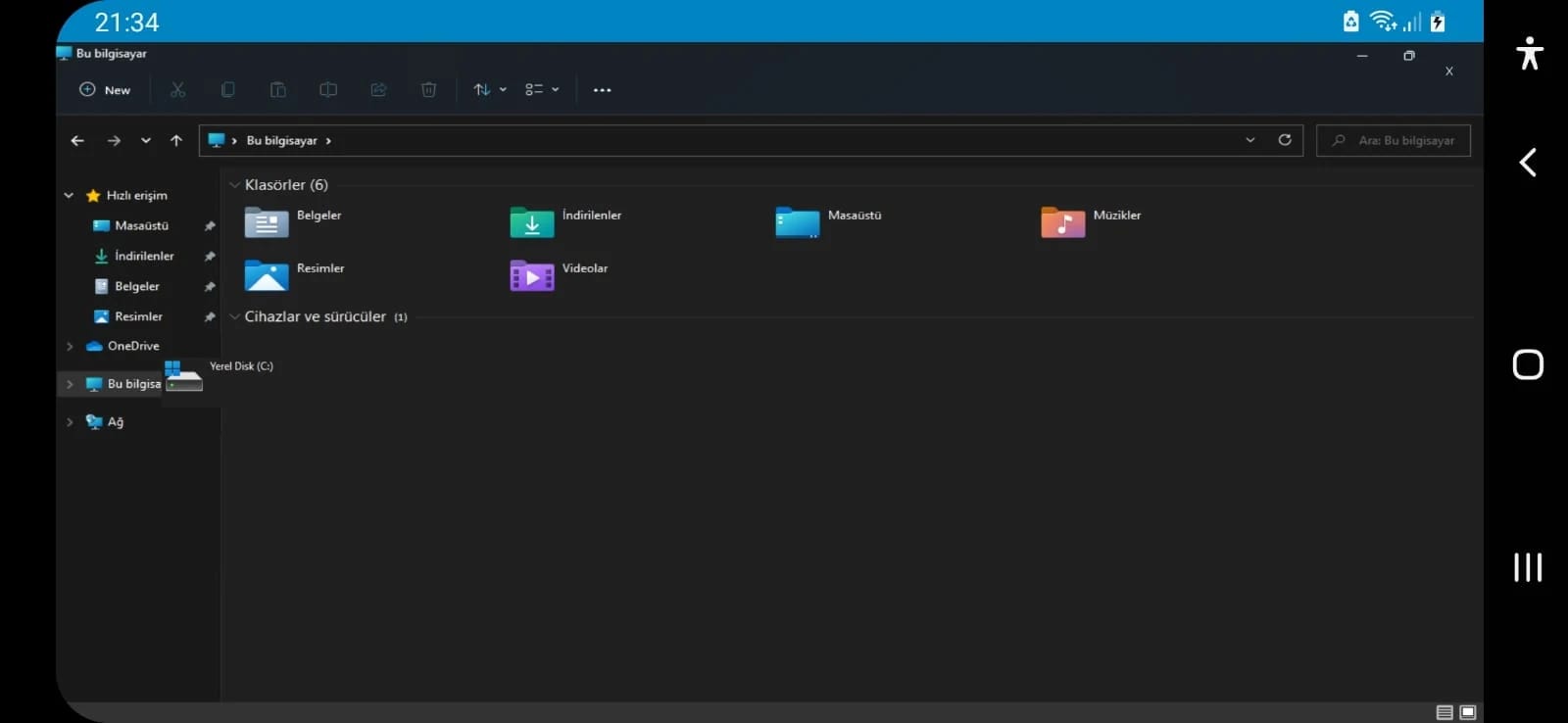
Task: Click pin icon next to sidebar İndirilenler
Action: tap(209, 257)
